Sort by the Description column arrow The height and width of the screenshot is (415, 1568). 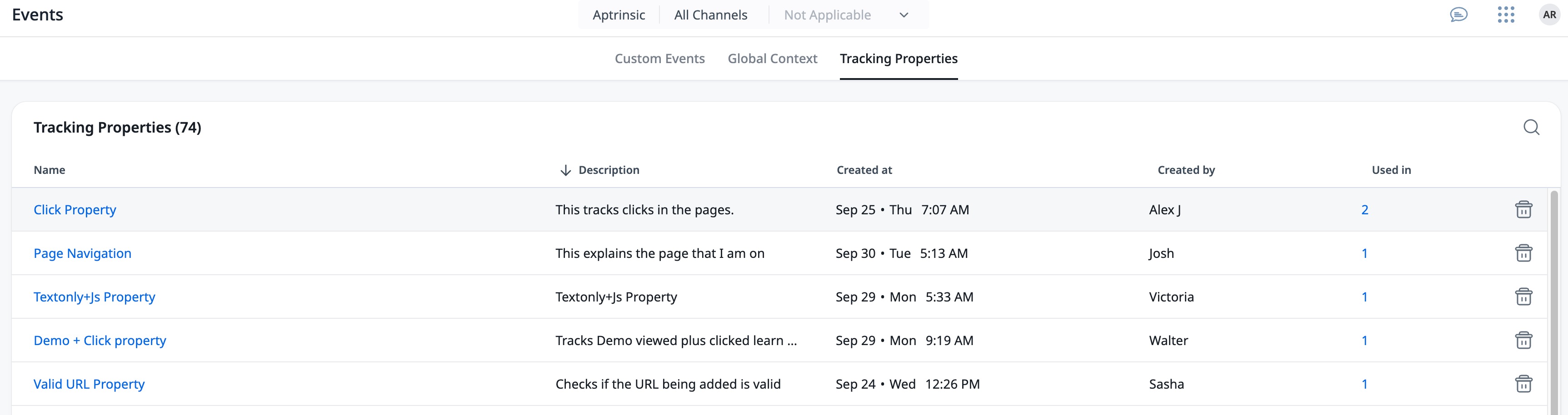565,170
